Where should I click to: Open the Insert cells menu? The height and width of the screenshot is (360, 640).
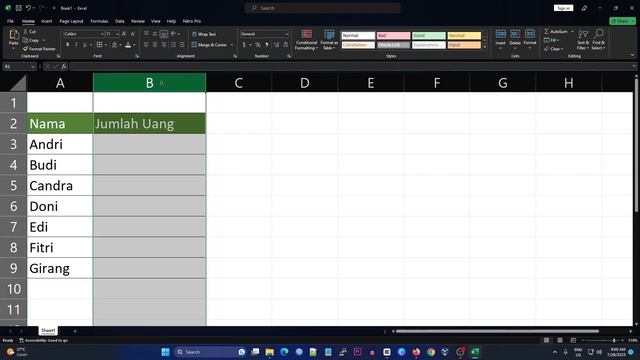pyautogui.click(x=500, y=39)
